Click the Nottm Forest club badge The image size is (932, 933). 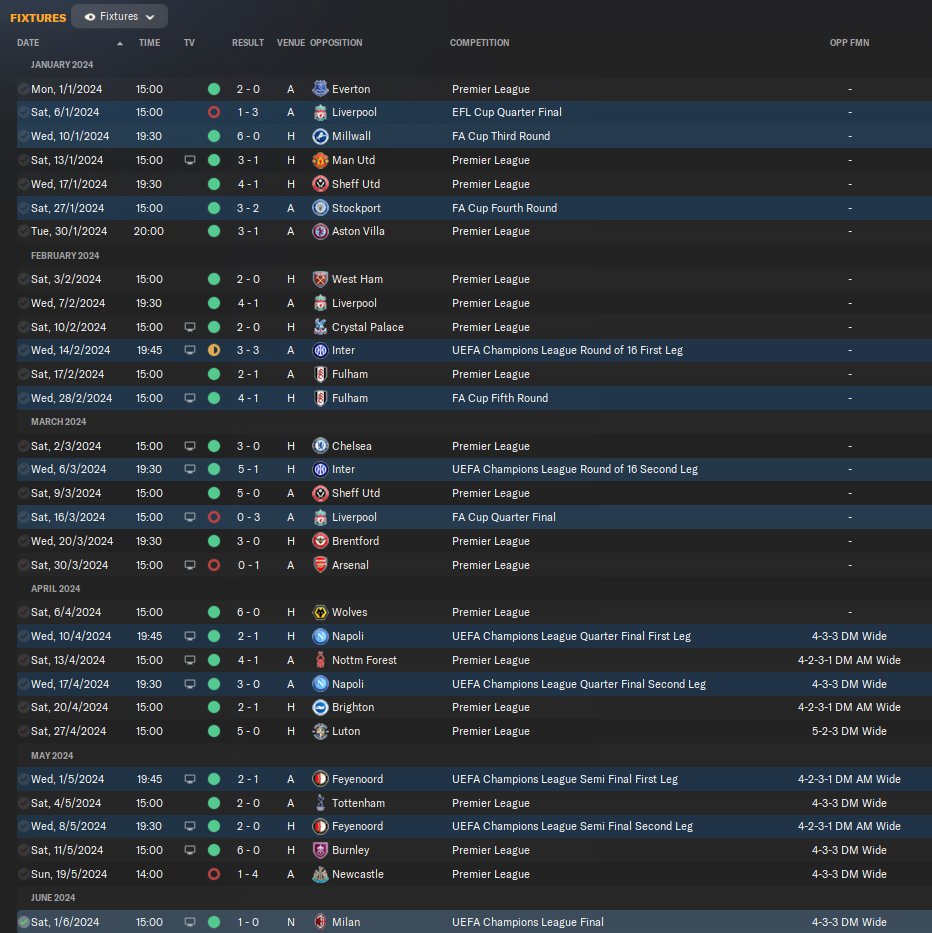click(x=320, y=660)
